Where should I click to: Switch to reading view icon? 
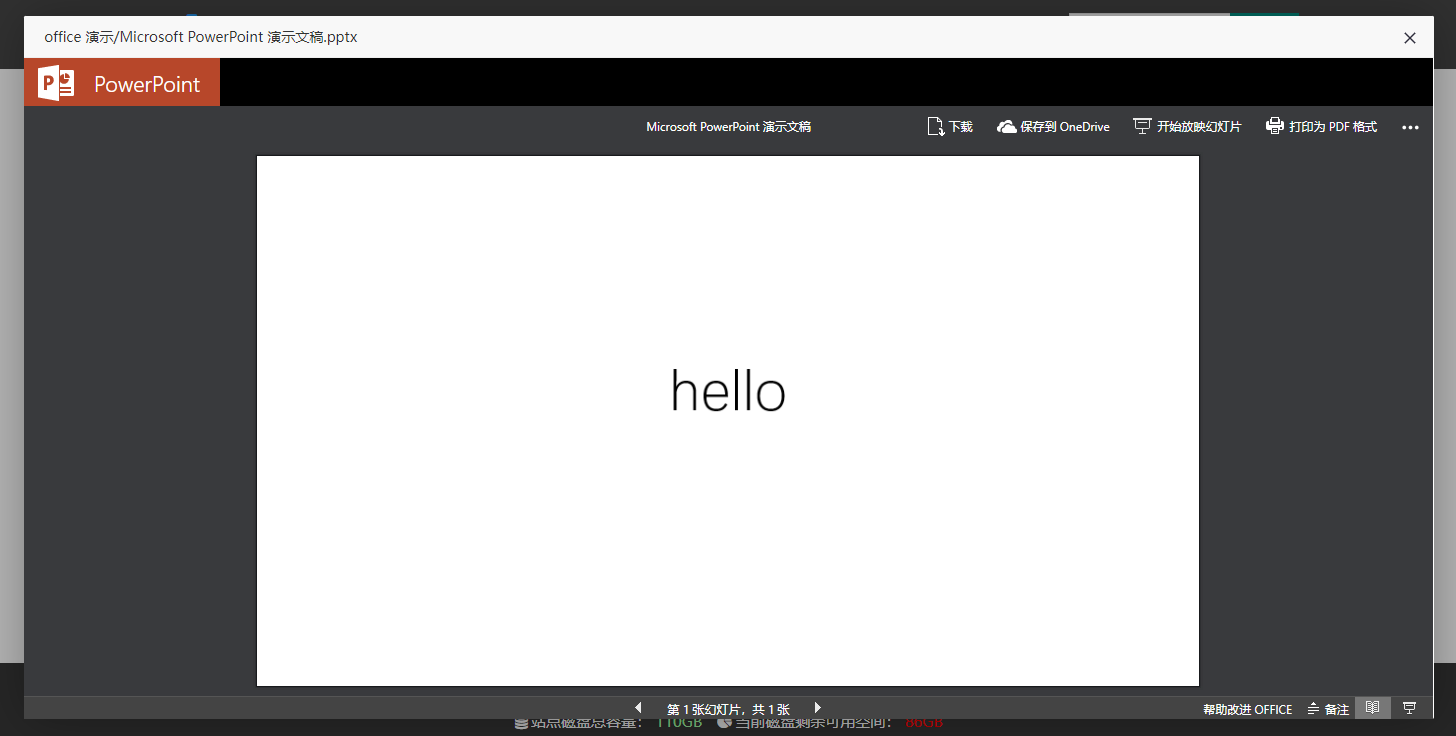1372,708
